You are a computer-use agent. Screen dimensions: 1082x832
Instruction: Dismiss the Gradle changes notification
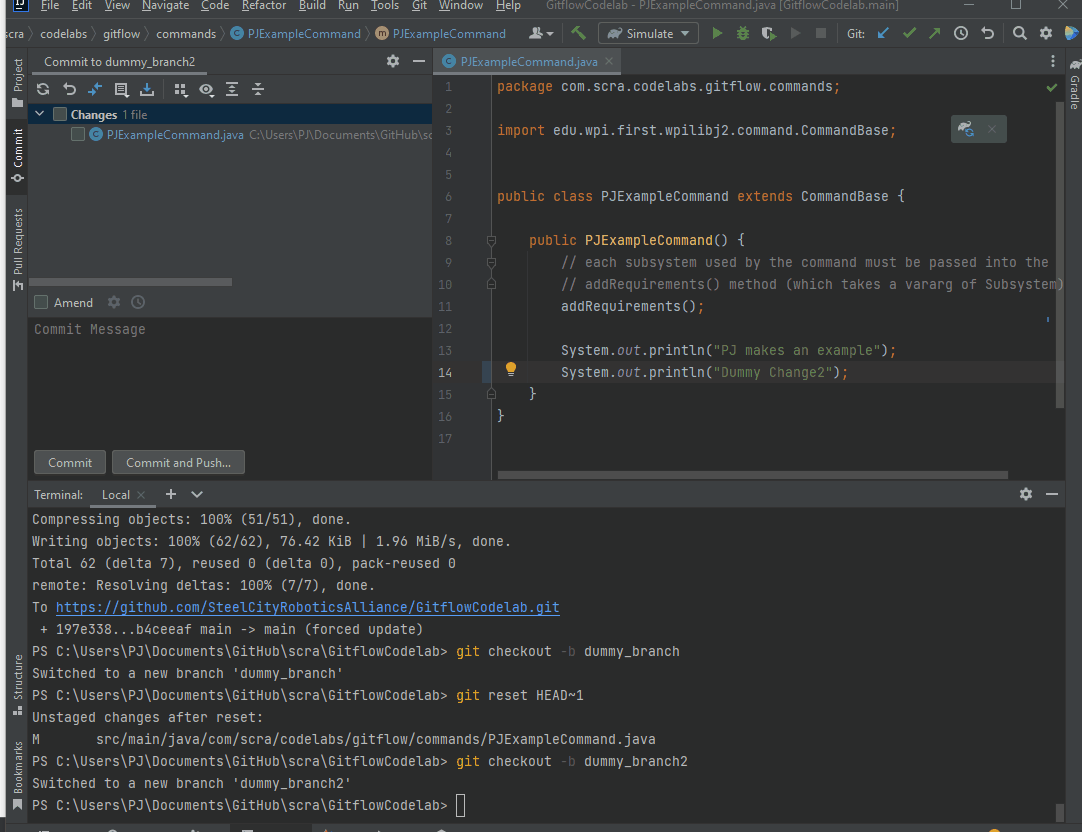click(992, 129)
